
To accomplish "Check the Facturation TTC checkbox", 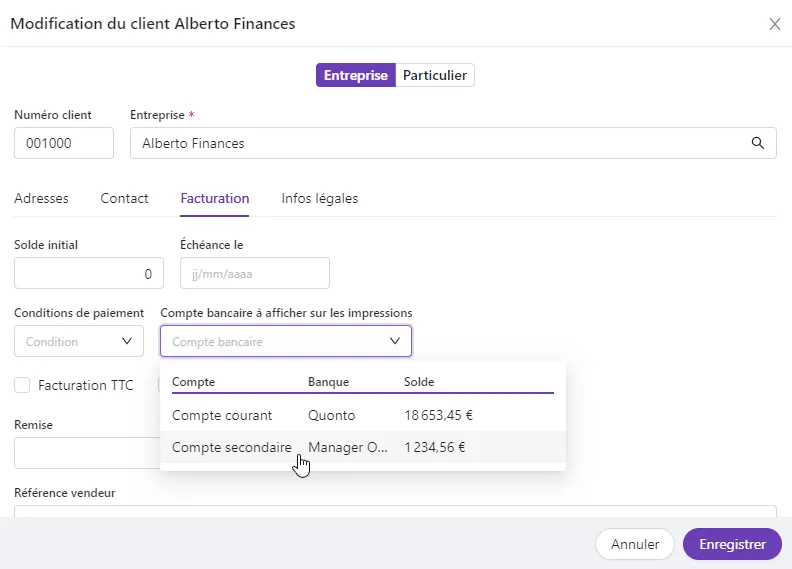I will 22,385.
